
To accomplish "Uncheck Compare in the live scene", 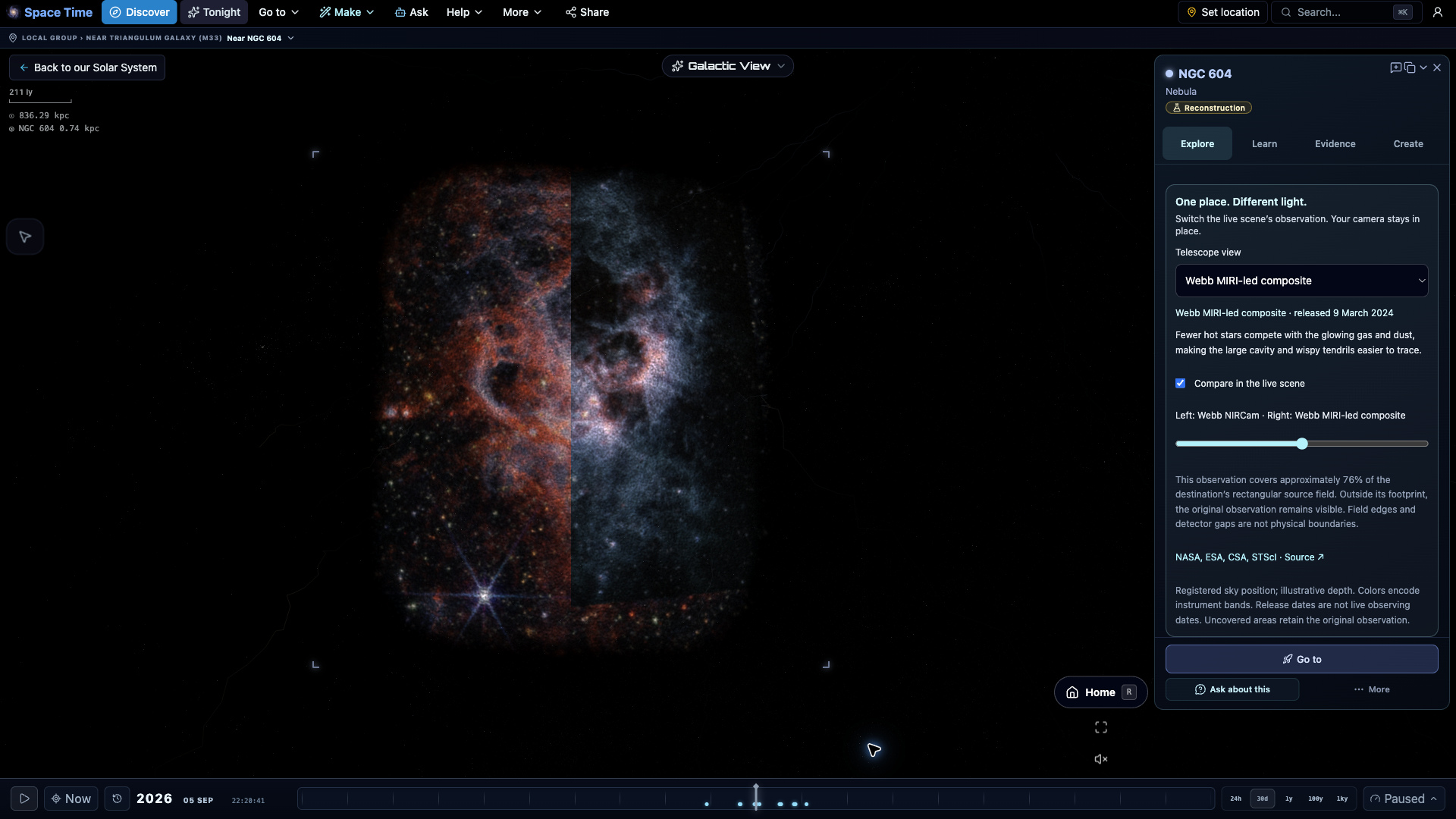I will coord(1180,384).
